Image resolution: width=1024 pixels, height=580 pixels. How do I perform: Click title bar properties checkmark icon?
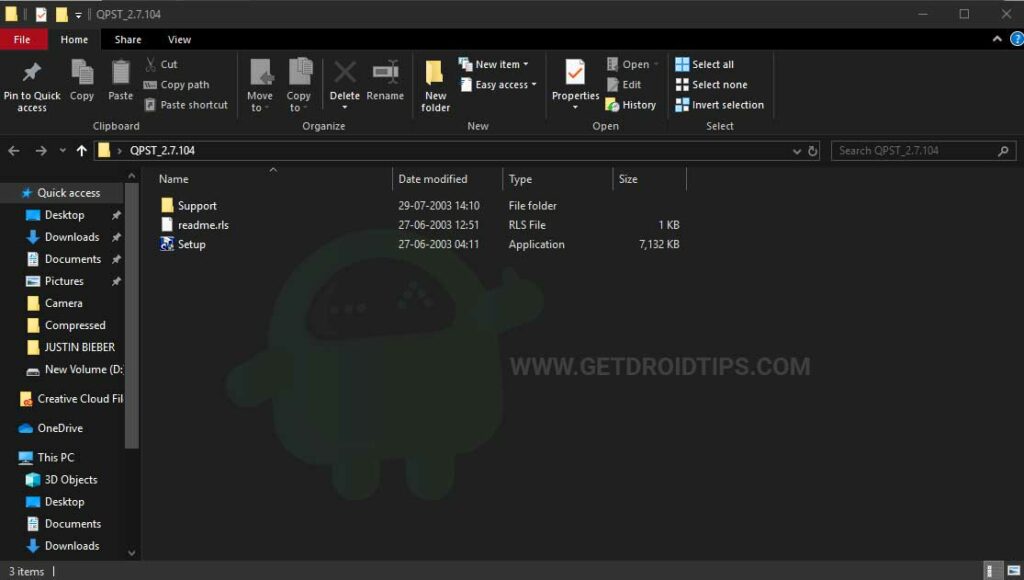(x=41, y=14)
